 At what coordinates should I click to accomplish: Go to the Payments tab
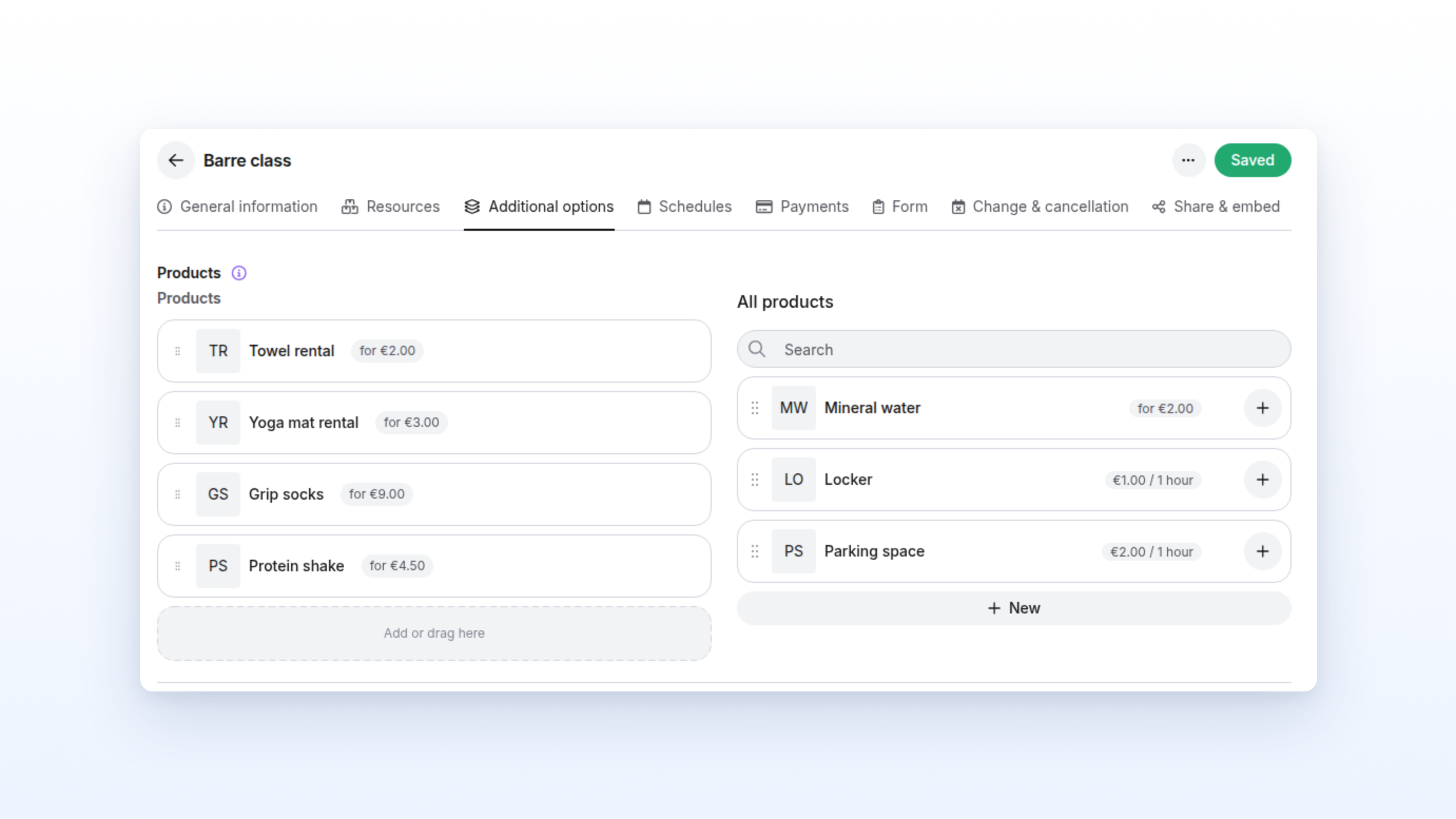pos(802,207)
